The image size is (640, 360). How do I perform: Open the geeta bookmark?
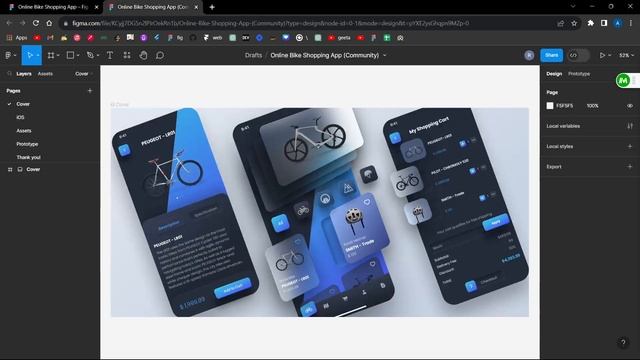[x=339, y=38]
